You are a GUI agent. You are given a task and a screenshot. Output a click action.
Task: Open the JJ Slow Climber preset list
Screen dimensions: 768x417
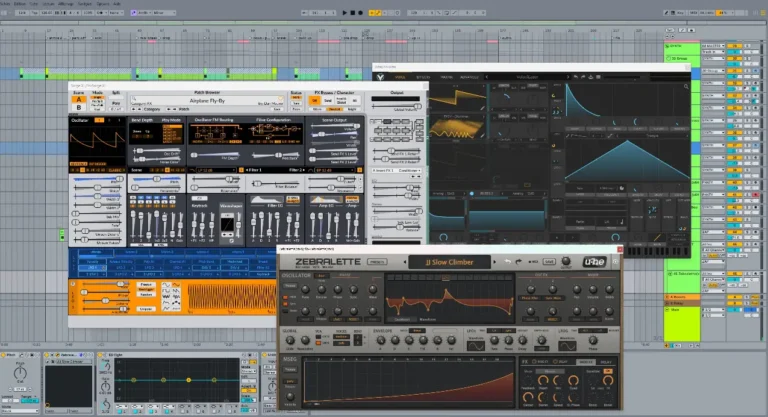coord(449,262)
